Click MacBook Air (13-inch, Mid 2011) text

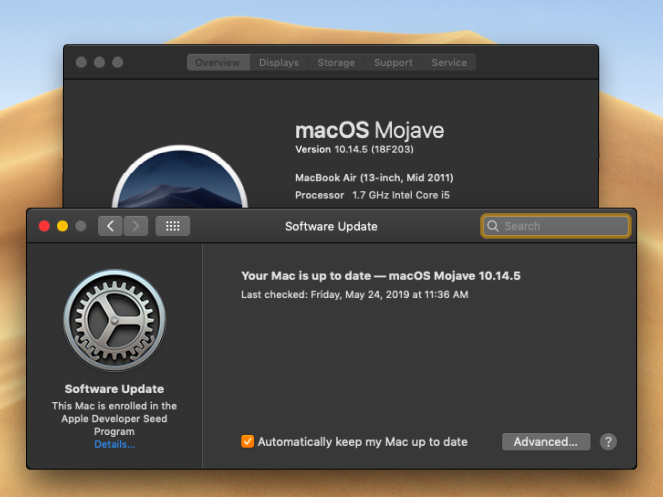(x=374, y=178)
